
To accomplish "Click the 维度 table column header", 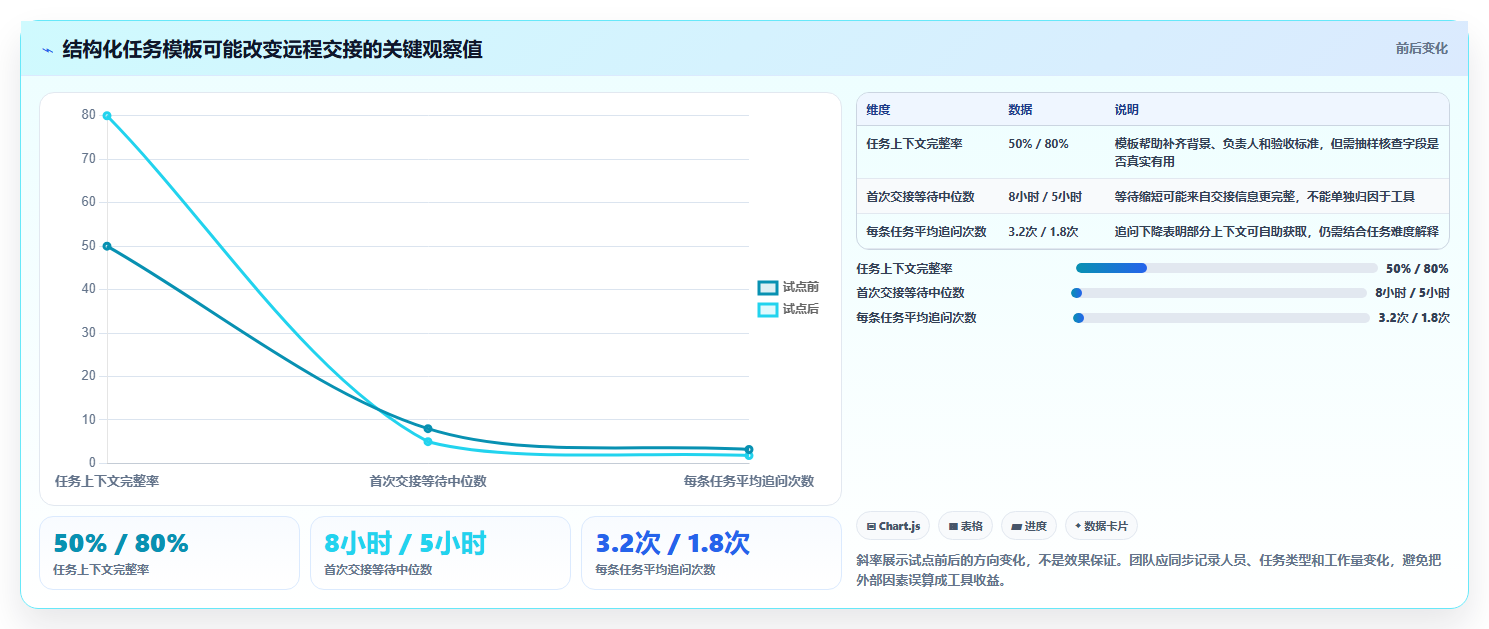I will pos(878,110).
